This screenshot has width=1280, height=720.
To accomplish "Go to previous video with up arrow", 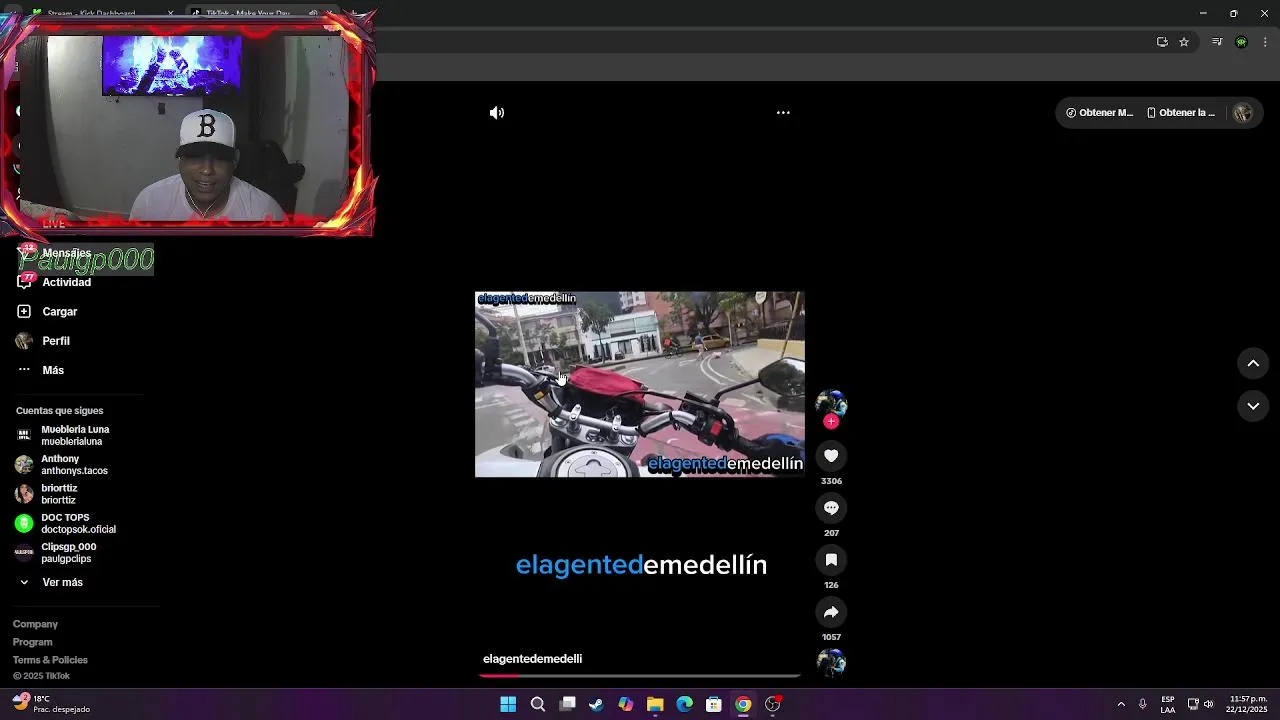I will (1253, 364).
